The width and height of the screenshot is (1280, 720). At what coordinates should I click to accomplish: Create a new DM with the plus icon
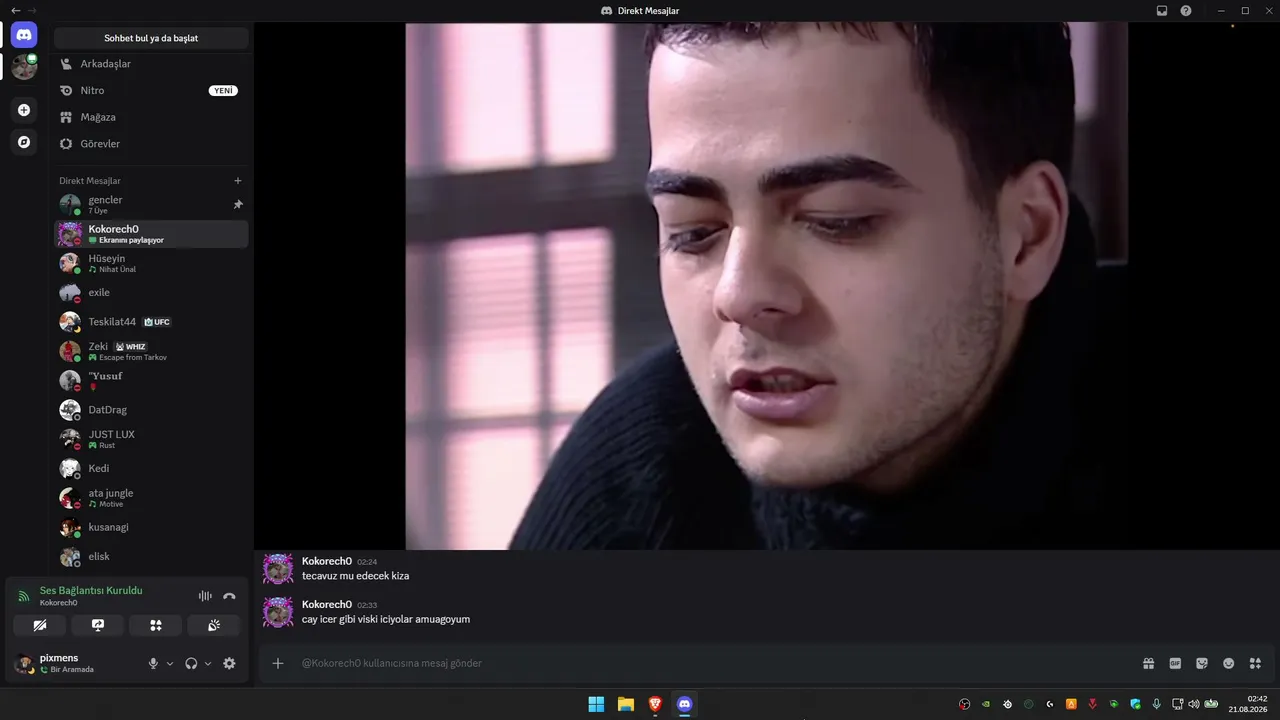click(x=238, y=181)
